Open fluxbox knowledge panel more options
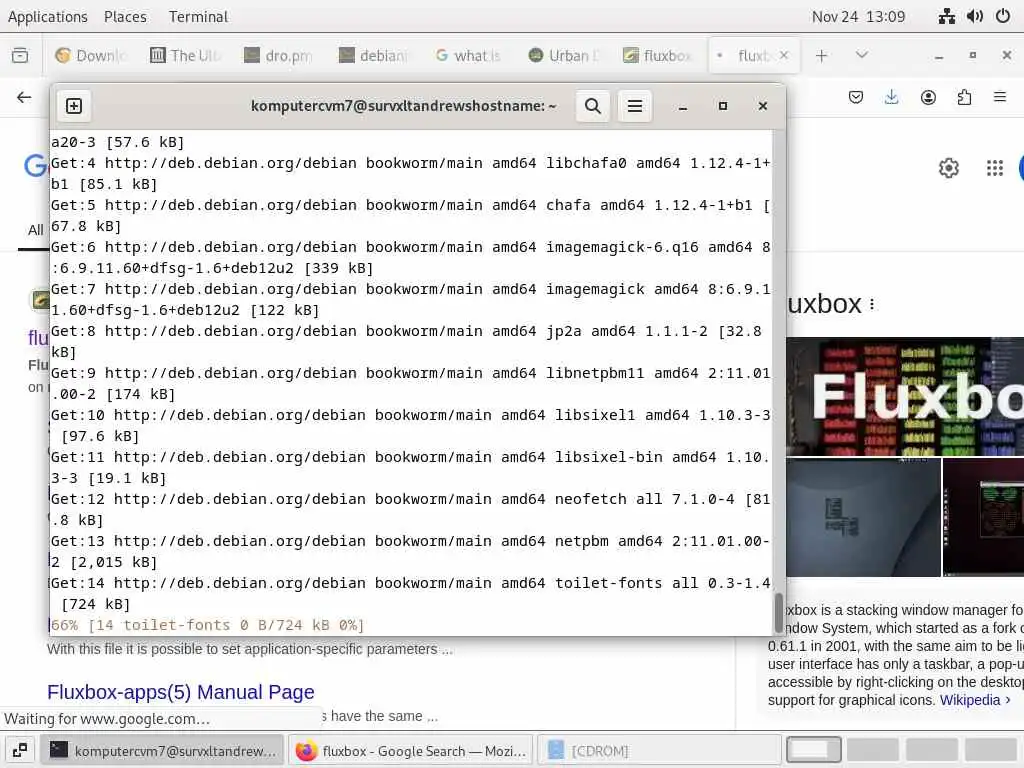Viewport: 1024px width, 768px height. tap(872, 304)
